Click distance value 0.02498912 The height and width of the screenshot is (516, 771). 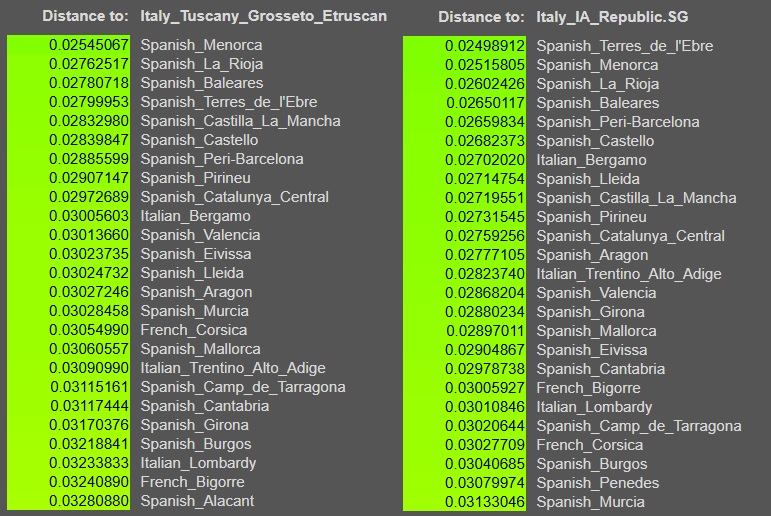(485, 46)
